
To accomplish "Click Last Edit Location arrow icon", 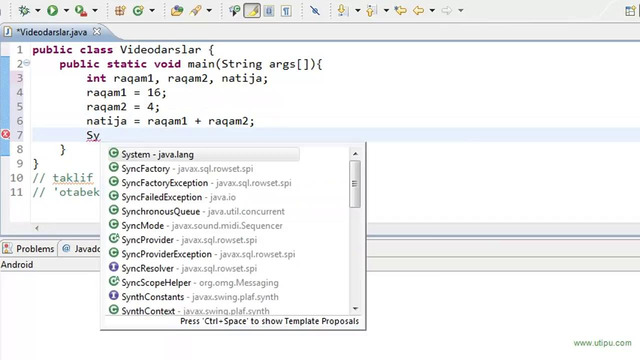I will click(x=400, y=10).
